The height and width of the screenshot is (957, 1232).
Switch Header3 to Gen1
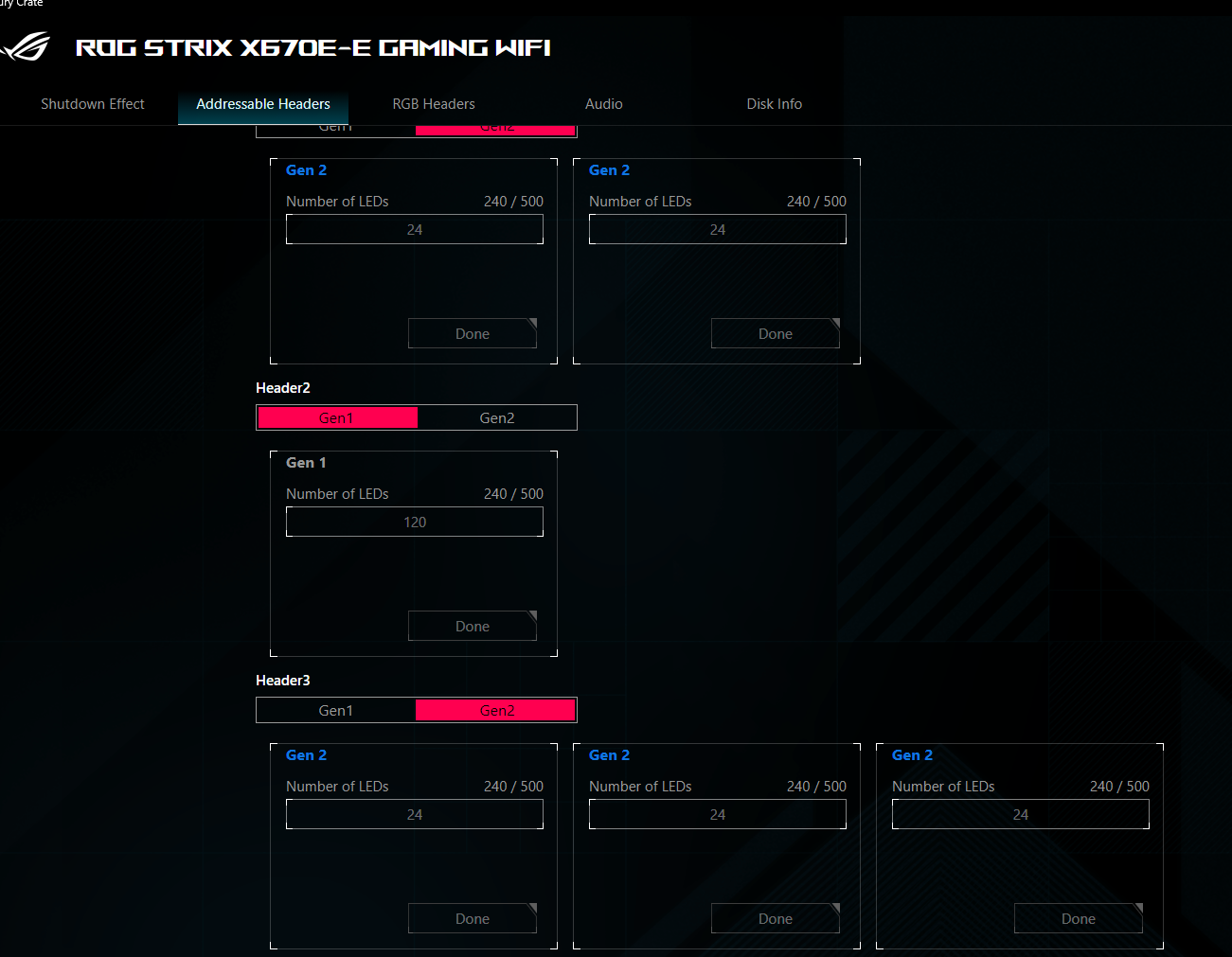(336, 710)
